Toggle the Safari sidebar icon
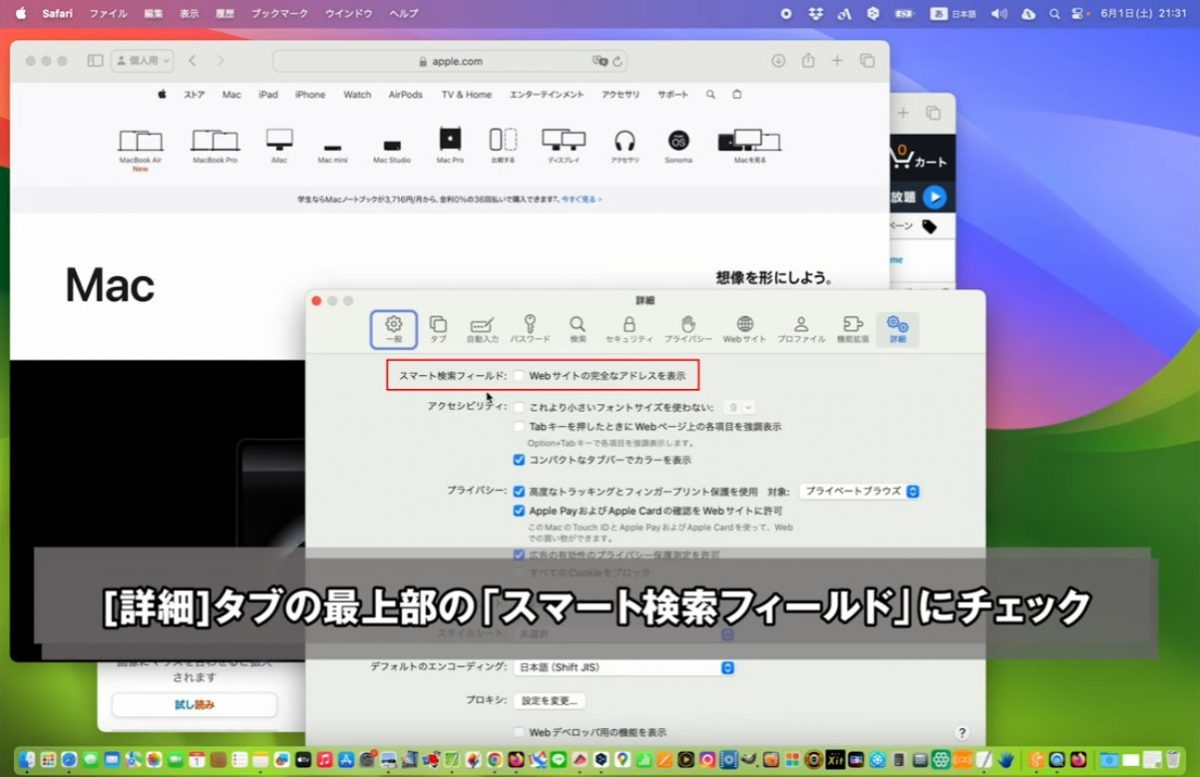The image size is (1200, 777). click(95, 60)
